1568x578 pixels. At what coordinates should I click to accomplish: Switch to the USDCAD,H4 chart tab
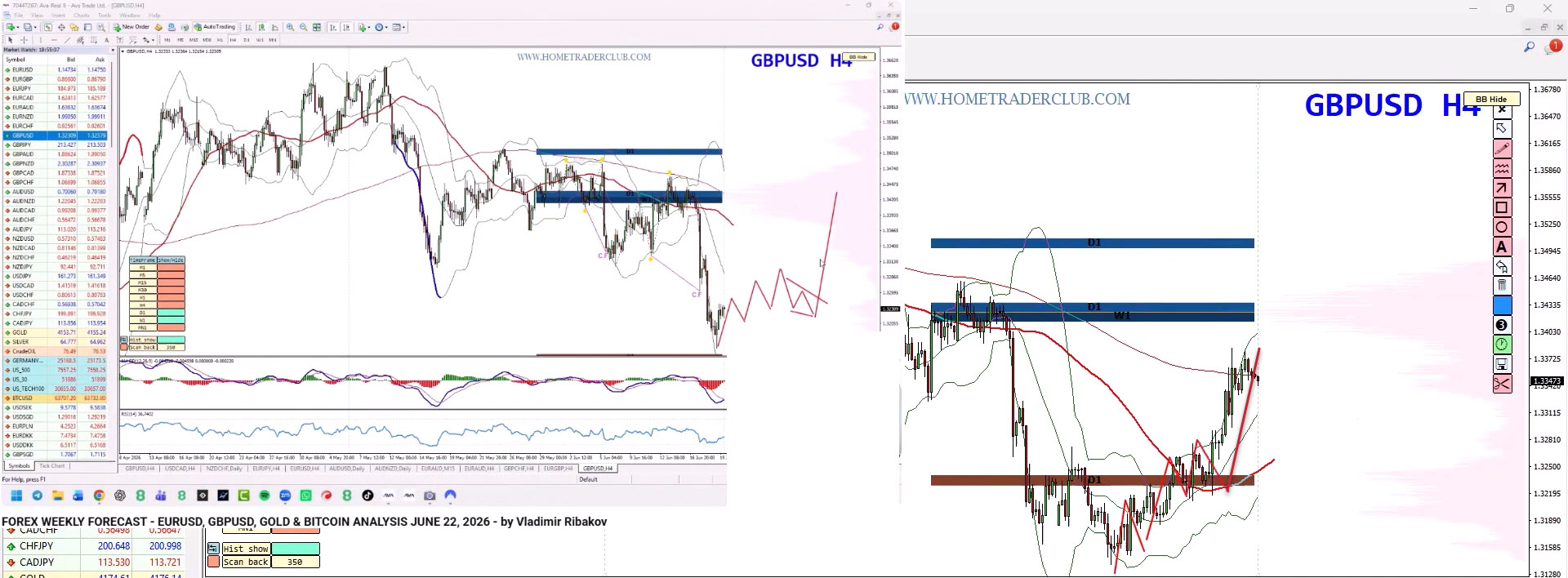180,469
